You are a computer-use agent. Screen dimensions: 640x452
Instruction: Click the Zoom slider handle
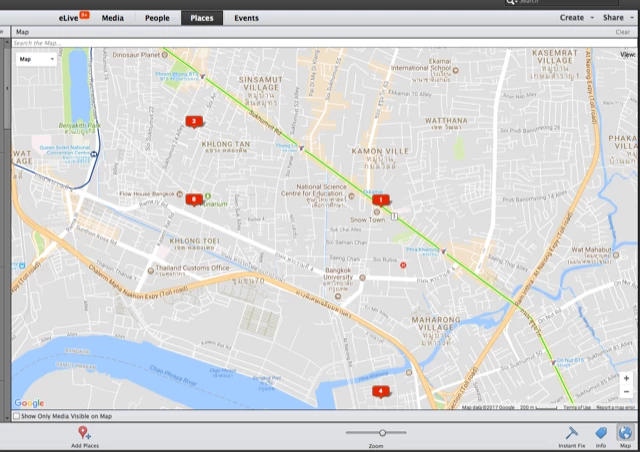tap(382, 432)
